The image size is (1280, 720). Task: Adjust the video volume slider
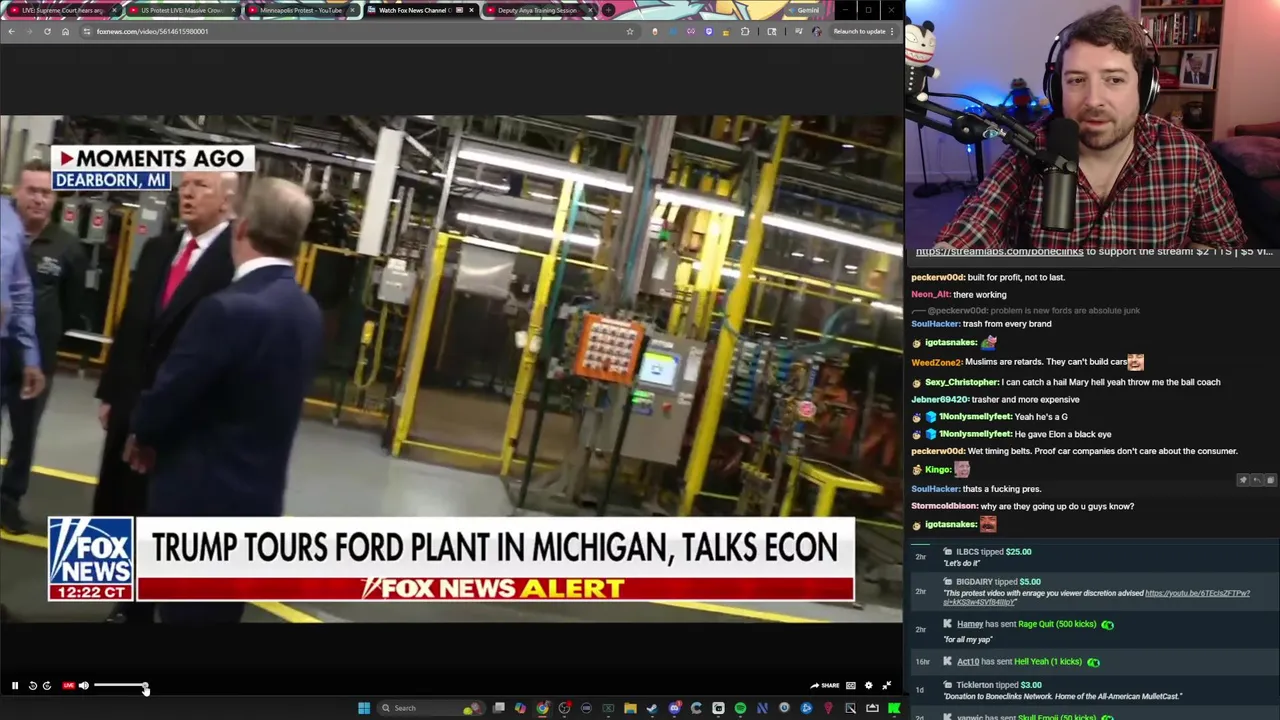tap(120, 686)
